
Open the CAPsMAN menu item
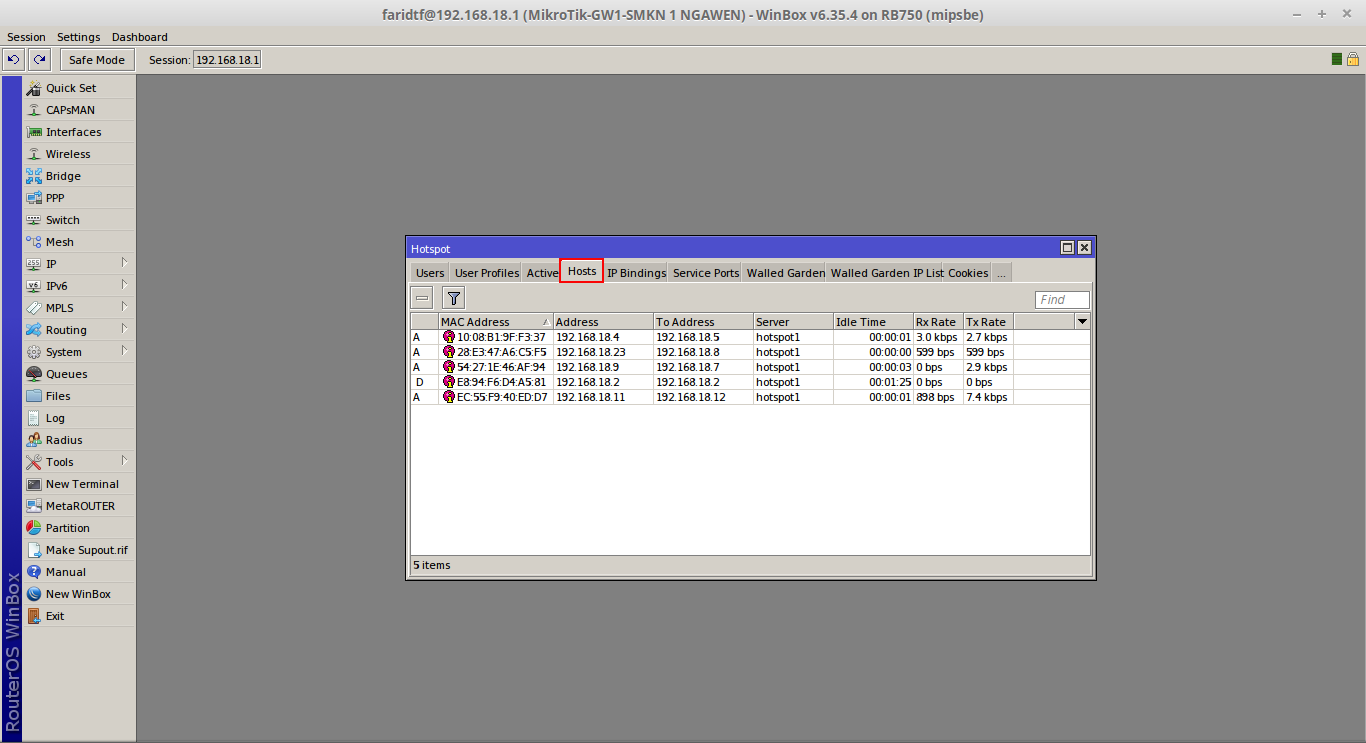[x=79, y=110]
